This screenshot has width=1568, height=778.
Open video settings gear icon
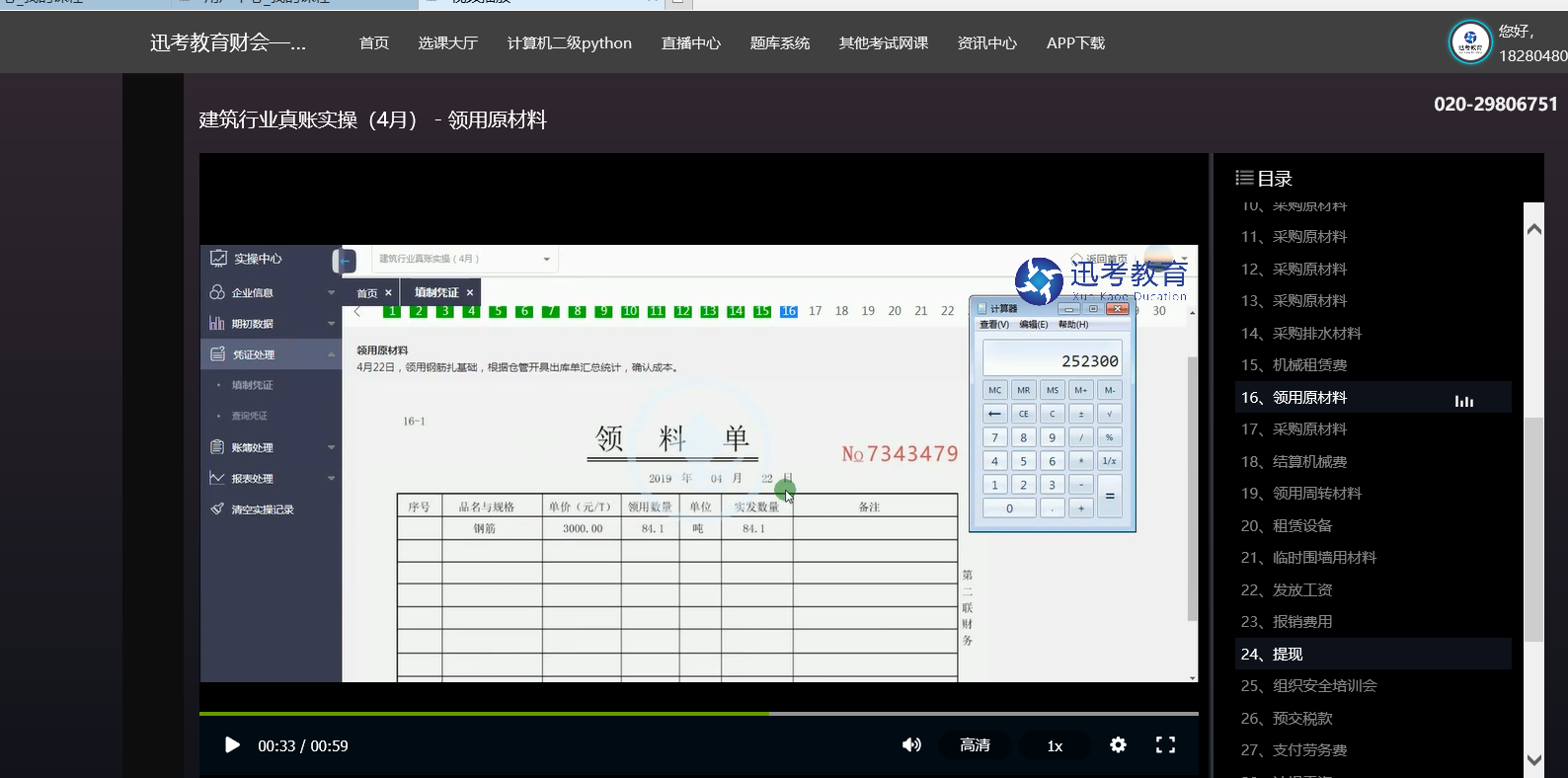(1118, 745)
